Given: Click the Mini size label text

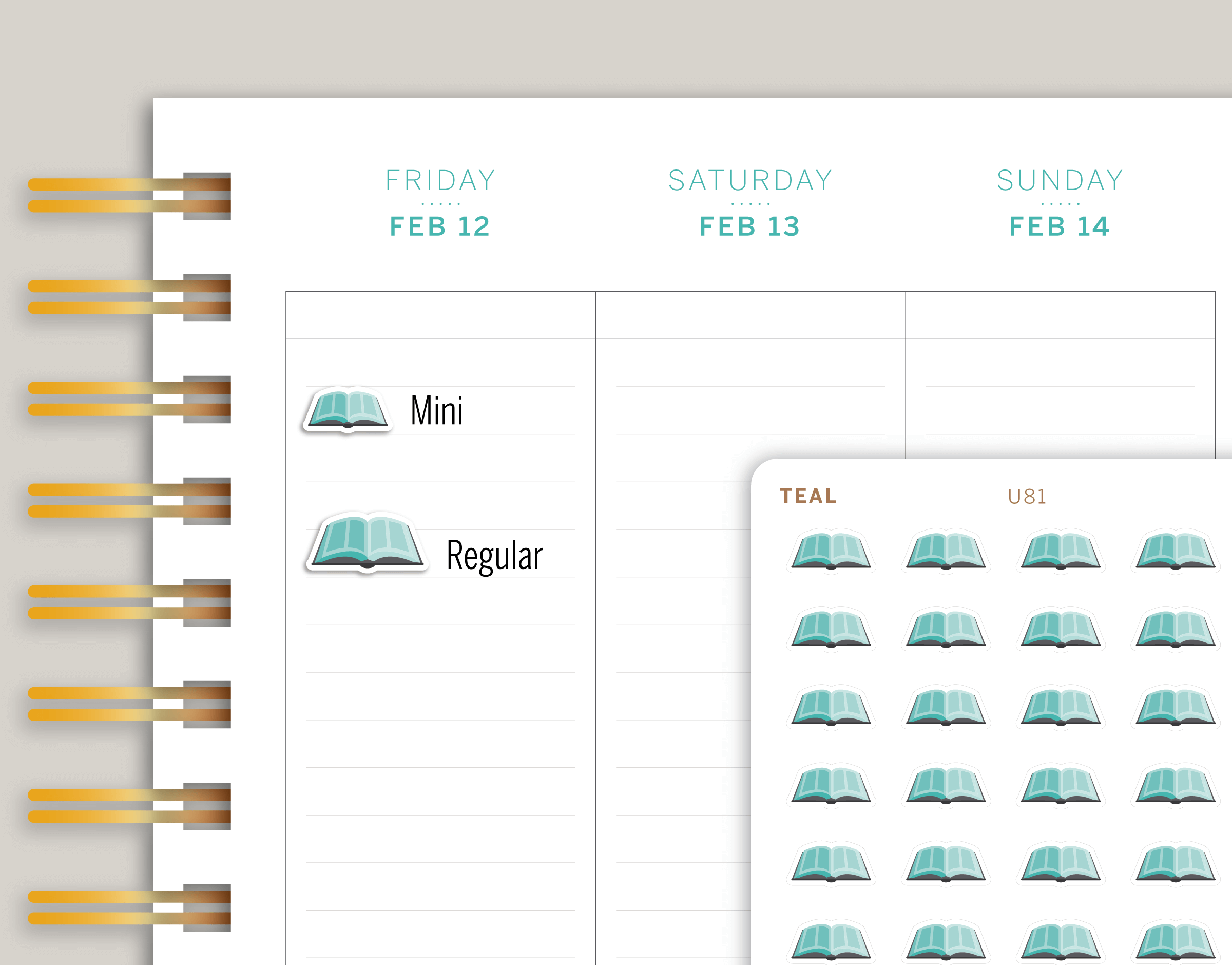Looking at the screenshot, I should pyautogui.click(x=436, y=411).
